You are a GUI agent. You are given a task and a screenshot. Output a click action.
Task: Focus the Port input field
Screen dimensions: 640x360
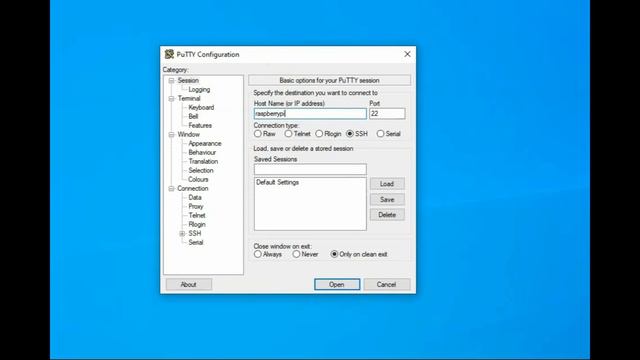click(387, 113)
